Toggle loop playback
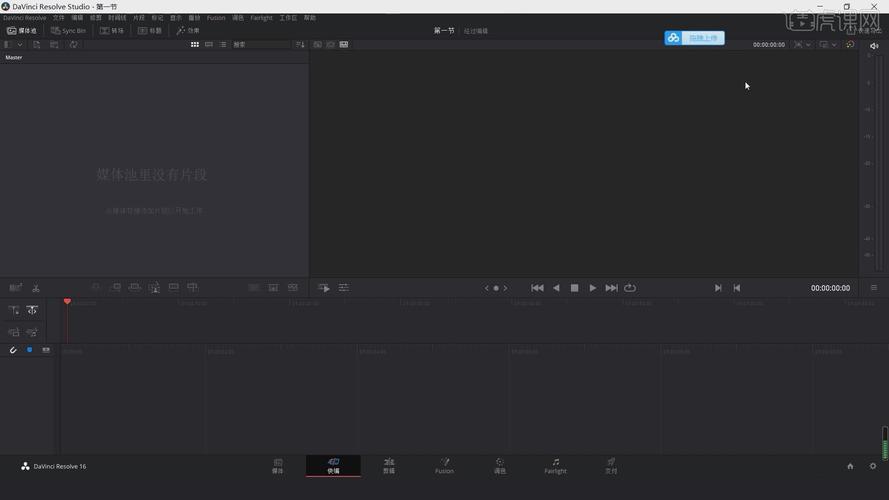 [630, 288]
